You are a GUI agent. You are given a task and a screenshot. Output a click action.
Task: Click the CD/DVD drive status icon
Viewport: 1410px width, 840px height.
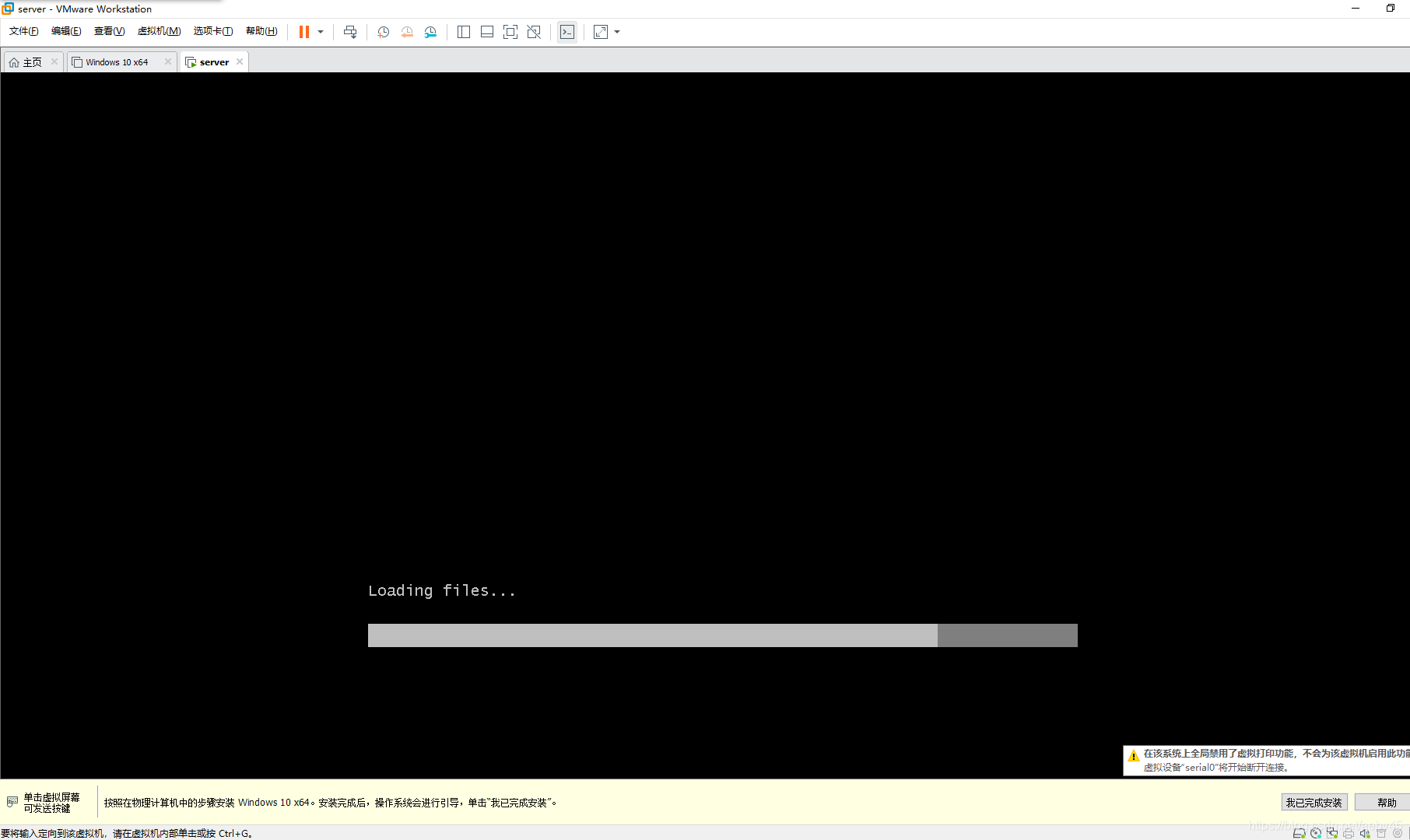point(1316,833)
